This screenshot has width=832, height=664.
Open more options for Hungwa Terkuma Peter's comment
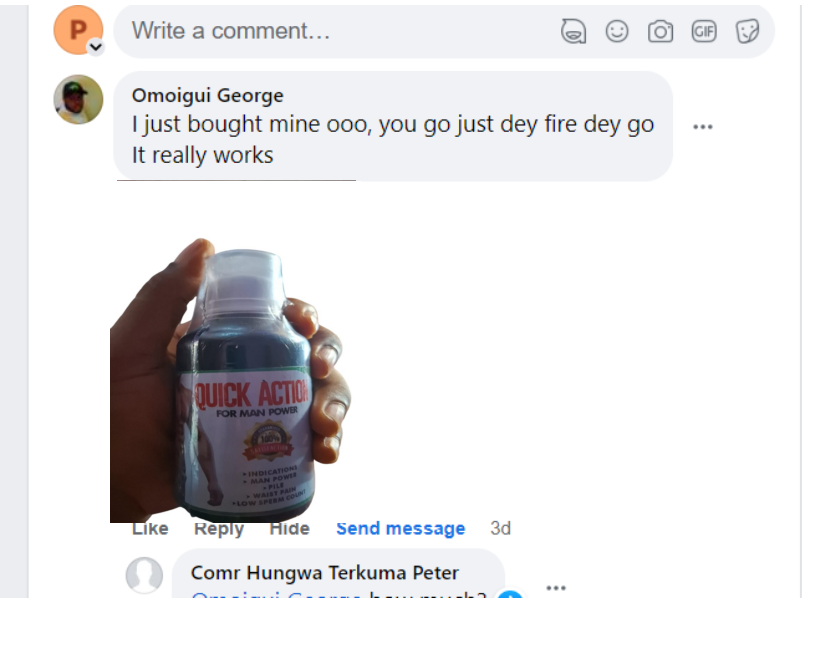tap(556, 588)
